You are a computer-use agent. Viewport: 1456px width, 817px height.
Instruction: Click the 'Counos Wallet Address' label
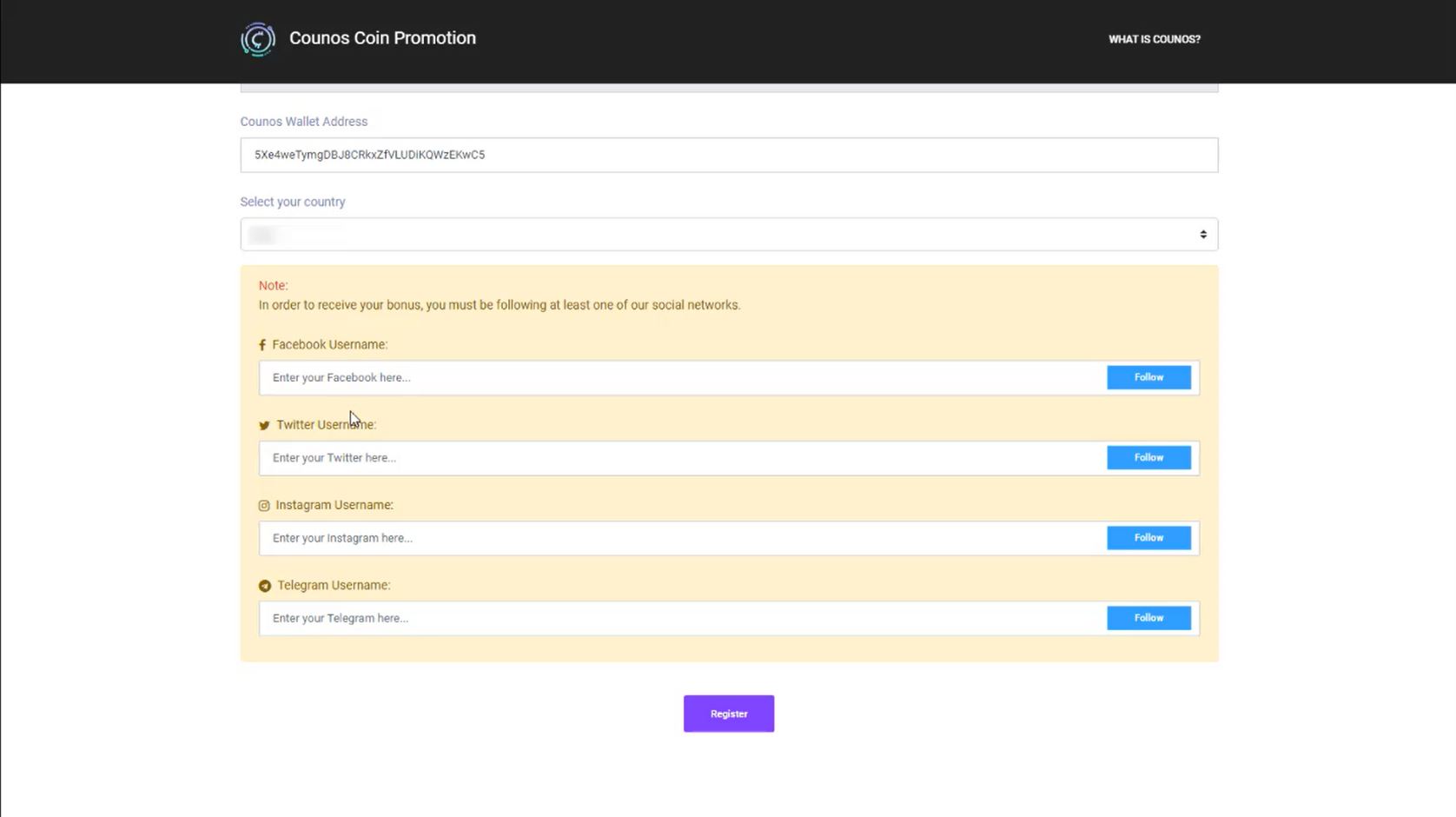tap(304, 122)
